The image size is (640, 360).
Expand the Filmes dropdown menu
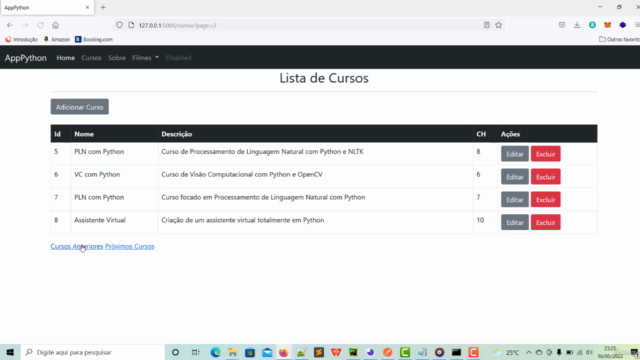pyautogui.click(x=145, y=58)
